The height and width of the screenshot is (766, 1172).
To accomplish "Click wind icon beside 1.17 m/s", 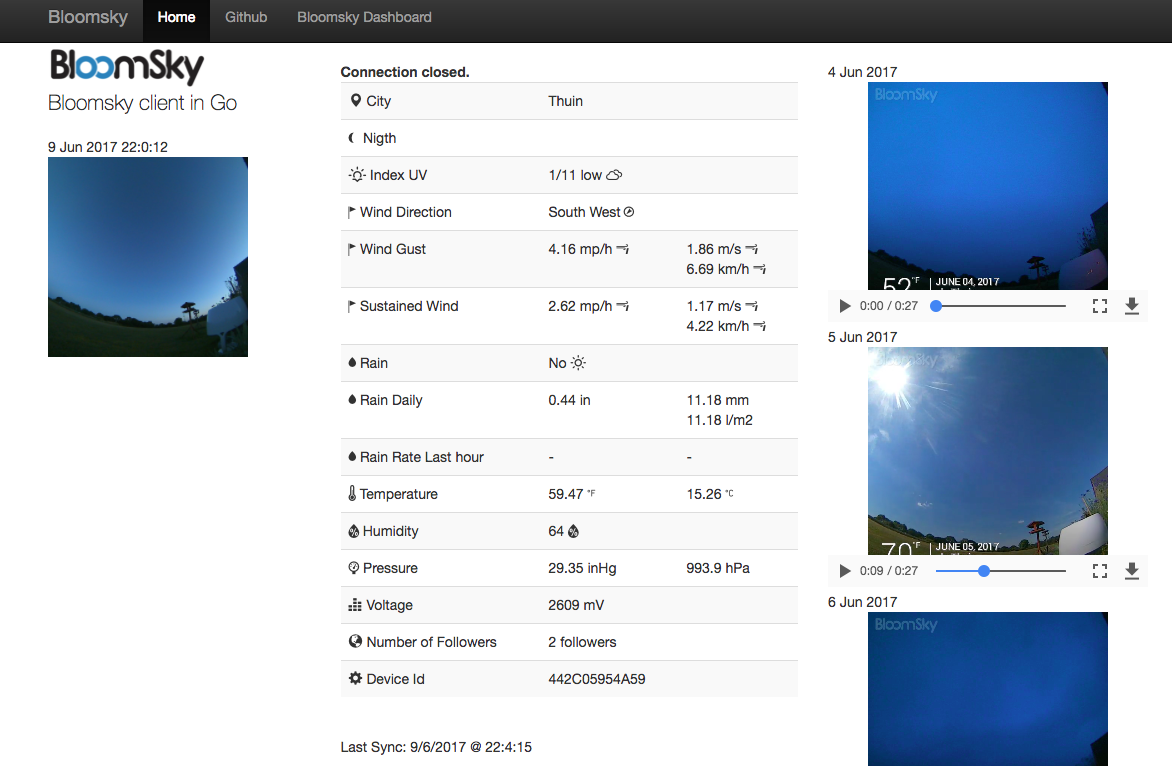I will (752, 306).
